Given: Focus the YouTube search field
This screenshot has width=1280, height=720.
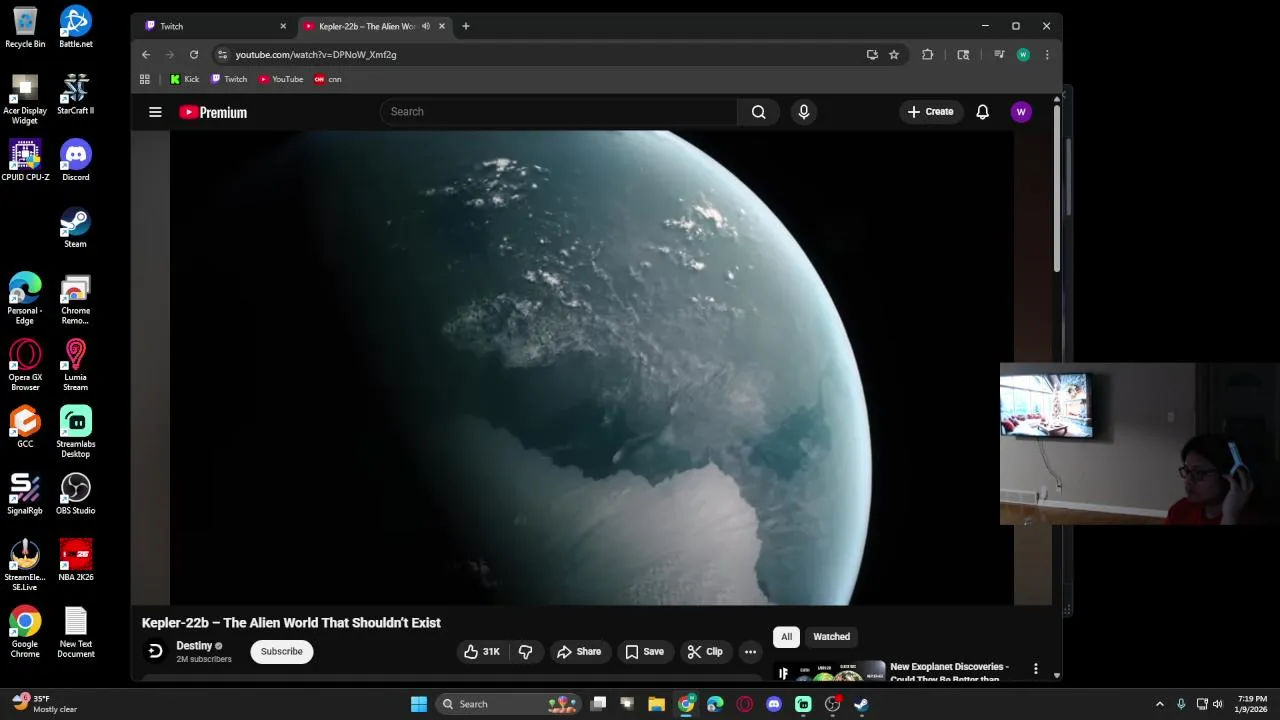Looking at the screenshot, I should pos(558,112).
